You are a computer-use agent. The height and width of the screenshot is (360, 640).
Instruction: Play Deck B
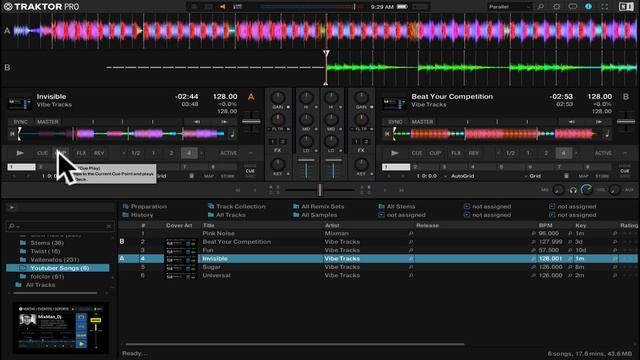point(394,153)
